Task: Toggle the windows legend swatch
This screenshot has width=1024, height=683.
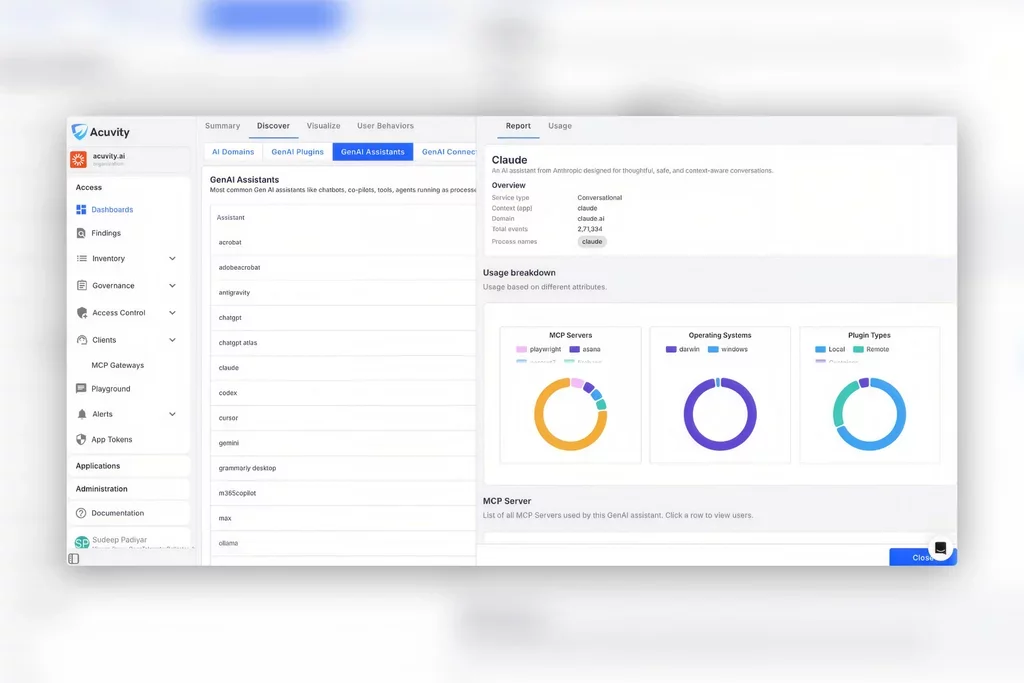Action: pyautogui.click(x=713, y=349)
